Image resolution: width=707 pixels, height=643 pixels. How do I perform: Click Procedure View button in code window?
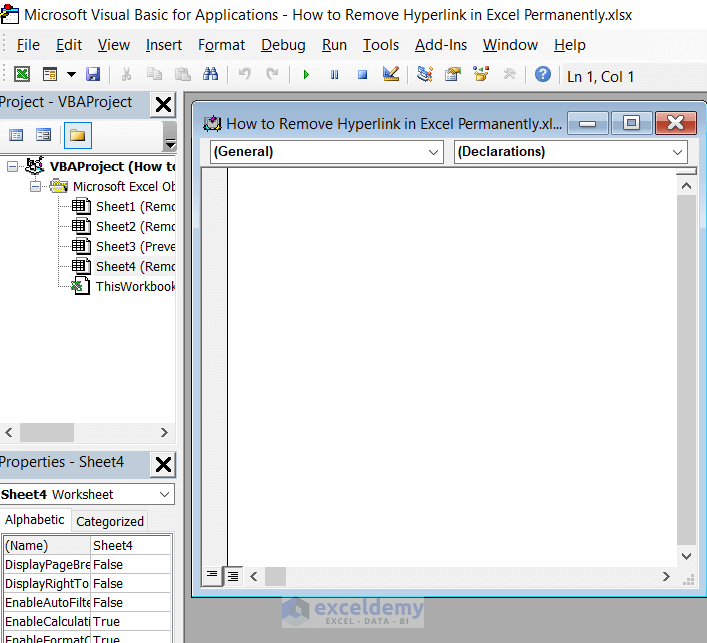click(212, 576)
